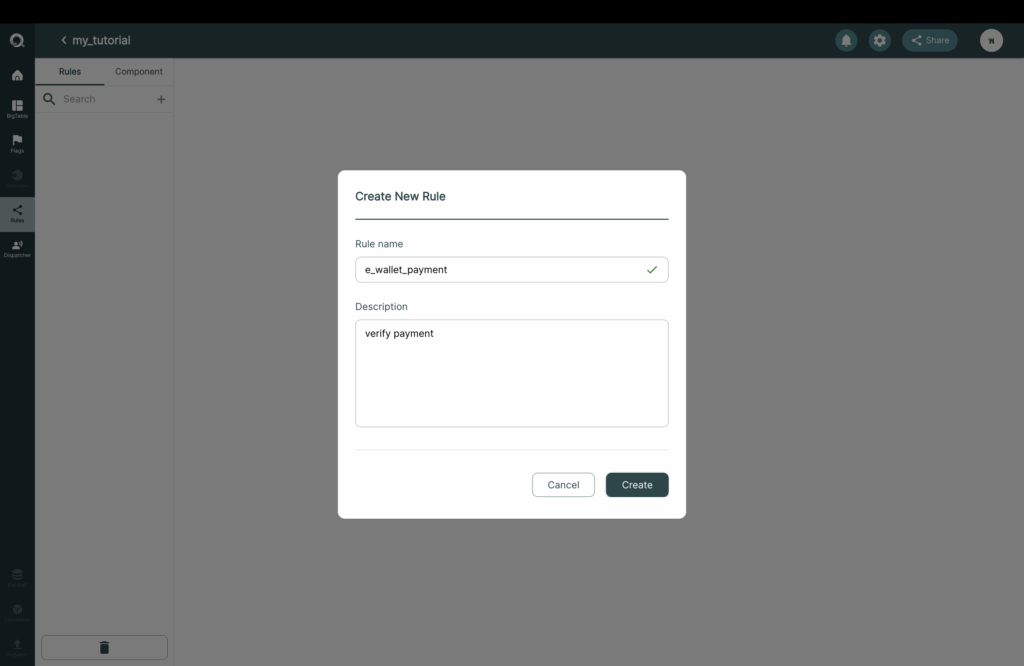Viewport: 1024px width, 666px height.
Task: Open BigTable from the sidebar
Action: [17, 108]
